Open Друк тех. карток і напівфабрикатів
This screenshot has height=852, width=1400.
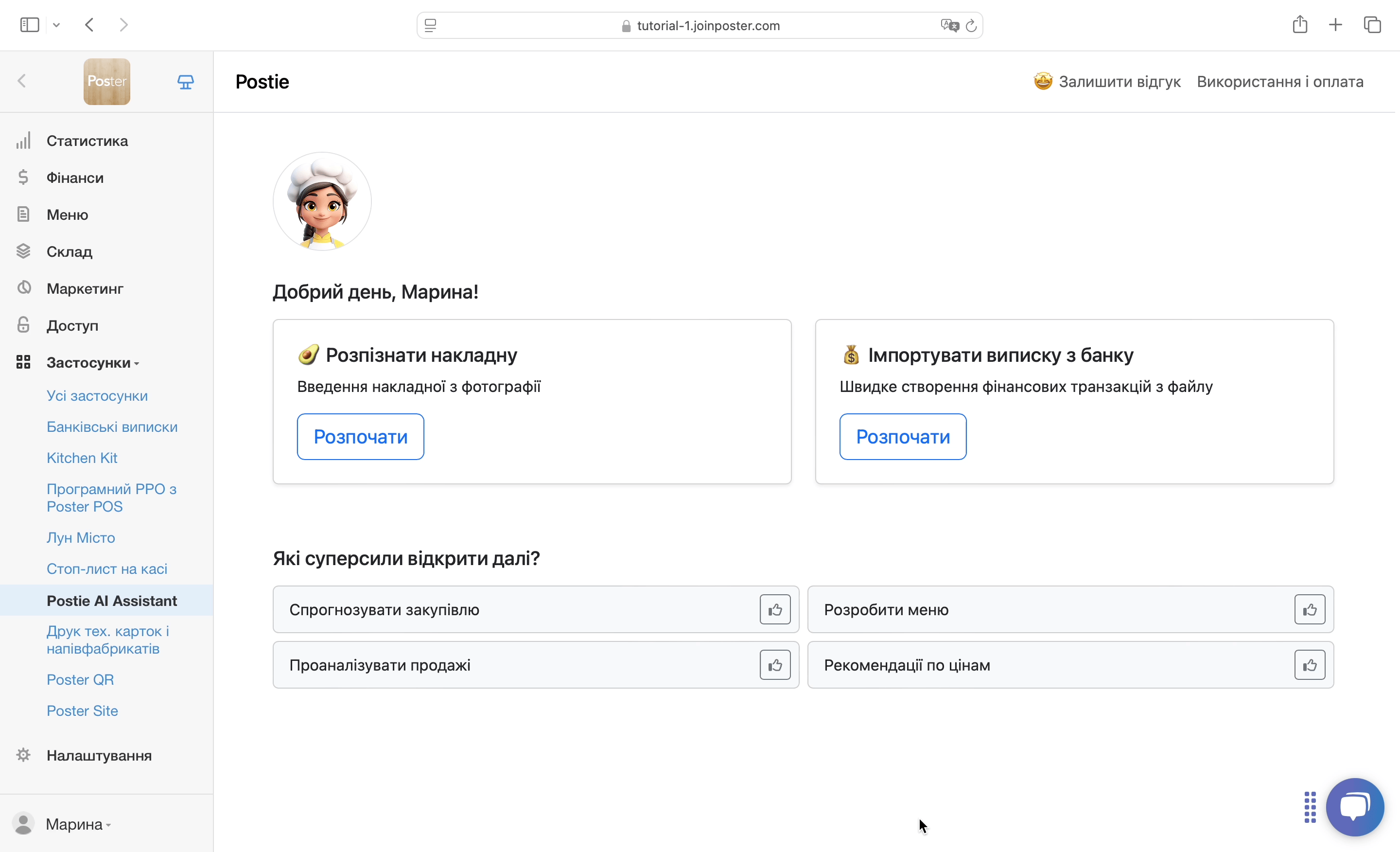click(108, 640)
